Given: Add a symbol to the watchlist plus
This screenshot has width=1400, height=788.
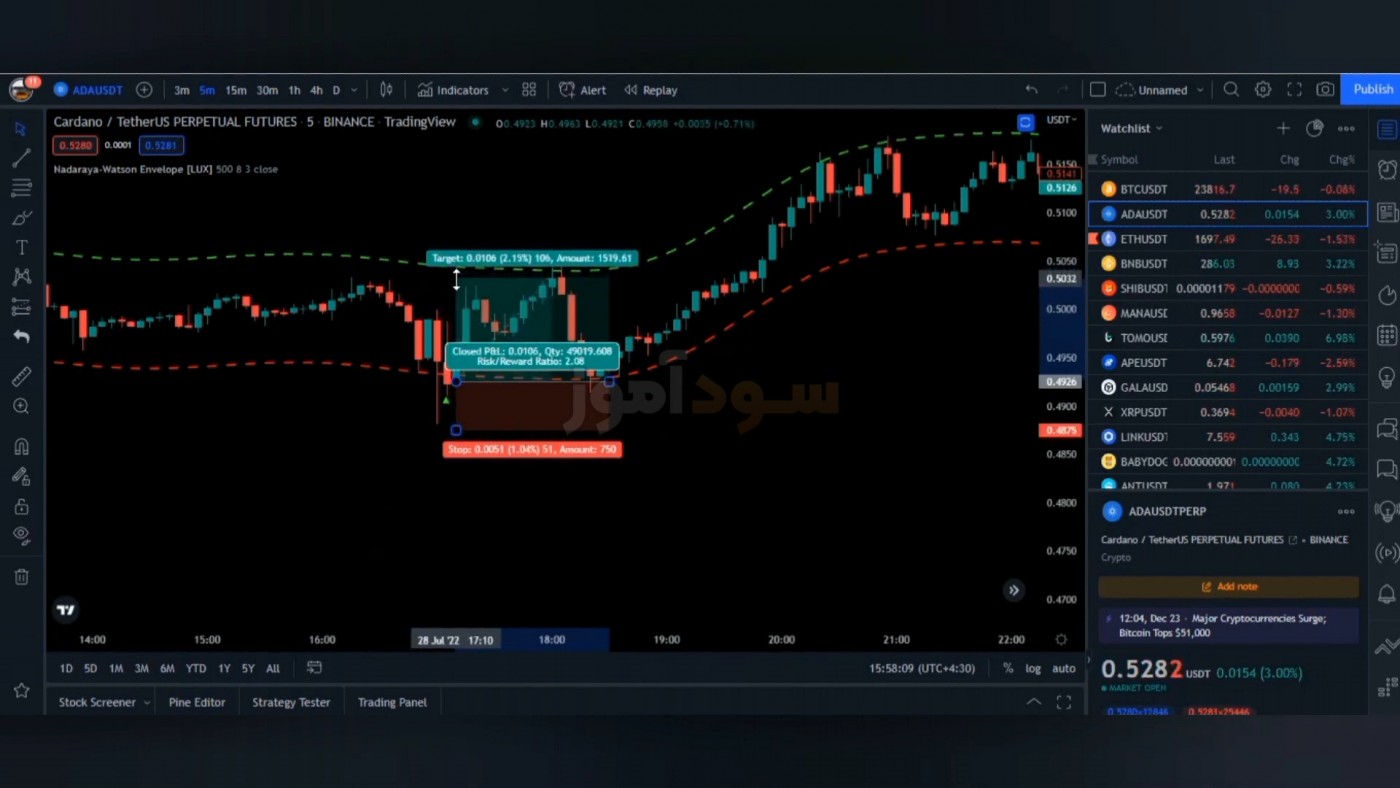Looking at the screenshot, I should [x=1283, y=128].
